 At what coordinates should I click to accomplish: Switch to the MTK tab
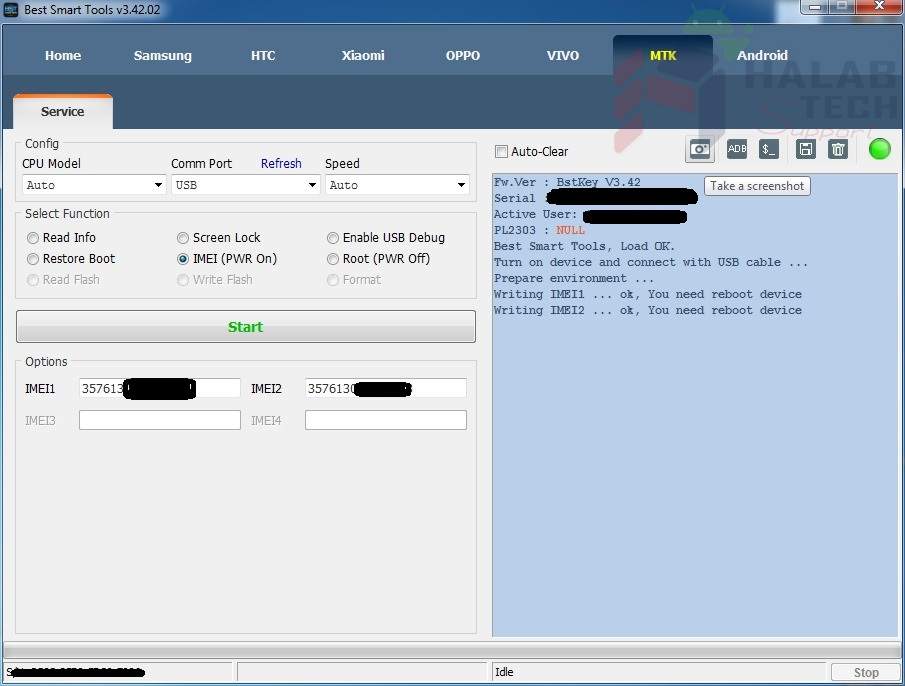pyautogui.click(x=663, y=55)
